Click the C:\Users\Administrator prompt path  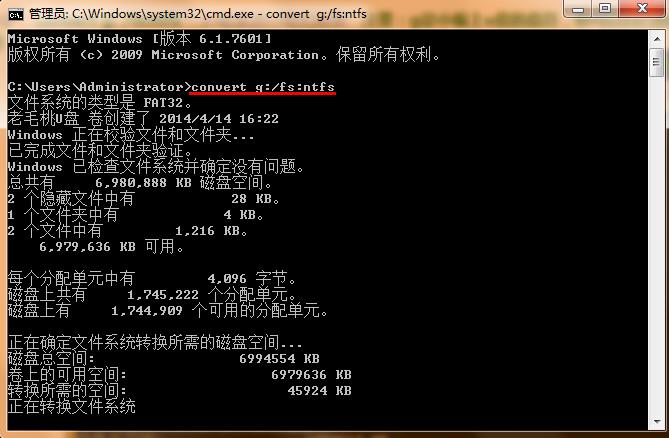(96, 87)
